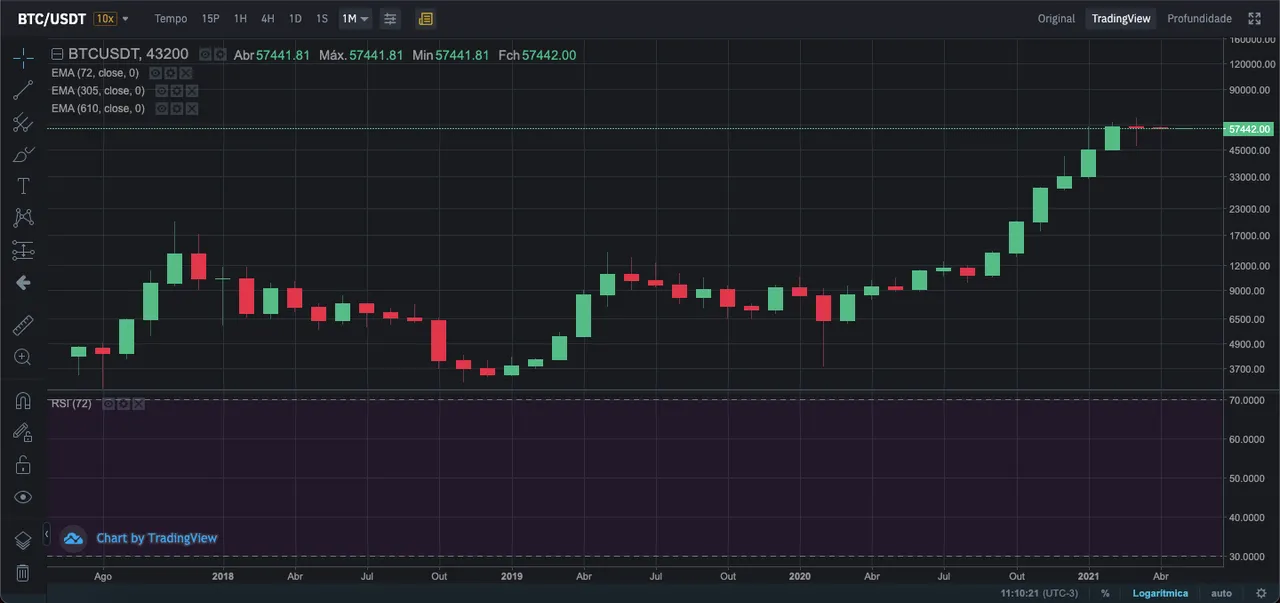The height and width of the screenshot is (603, 1280).
Task: Select the zoom in magnifier tool
Action: point(23,357)
